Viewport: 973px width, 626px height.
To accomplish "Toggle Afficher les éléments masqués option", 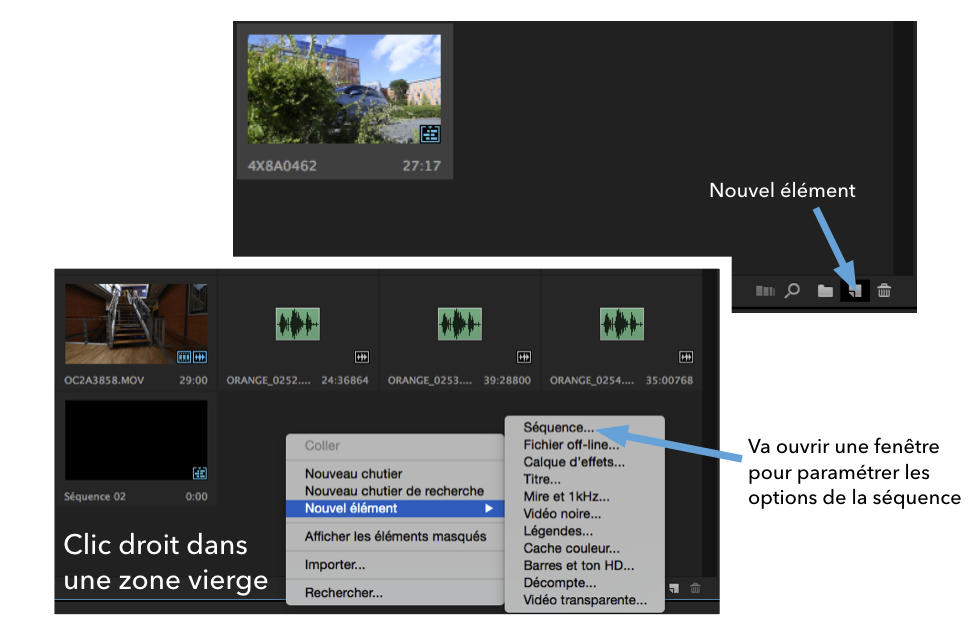I will tap(395, 537).
